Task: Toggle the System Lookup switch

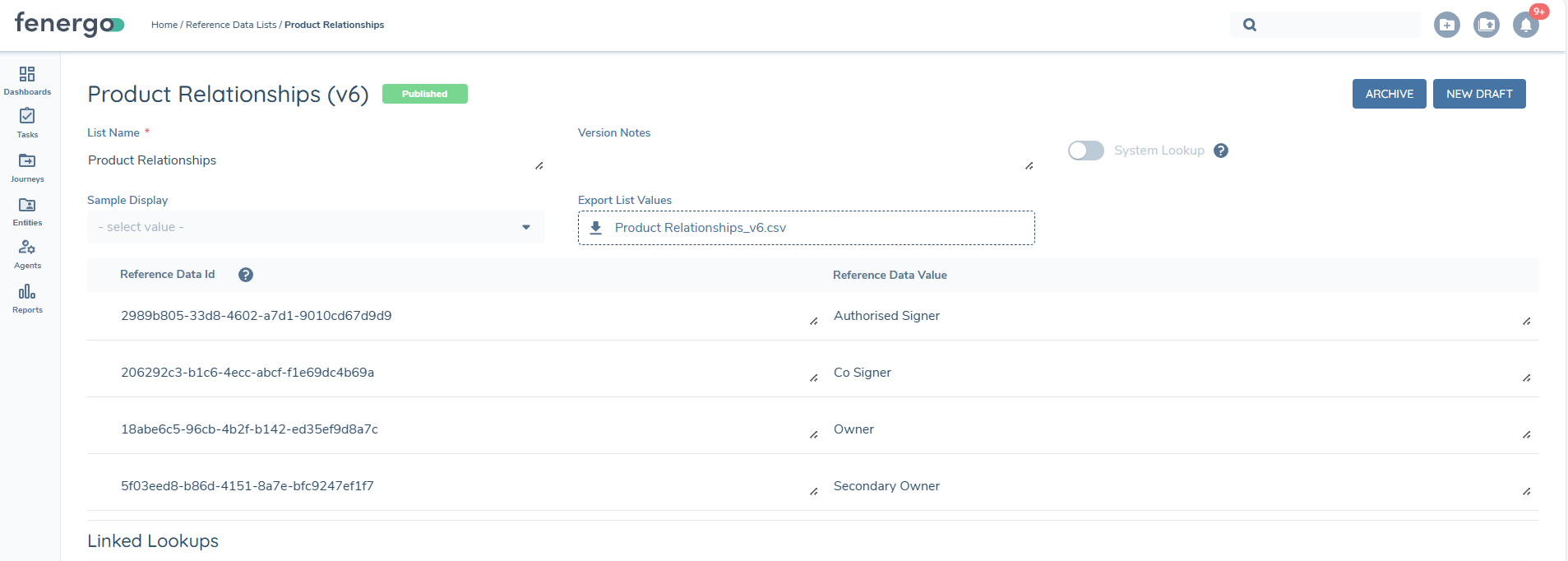Action: pyautogui.click(x=1085, y=151)
